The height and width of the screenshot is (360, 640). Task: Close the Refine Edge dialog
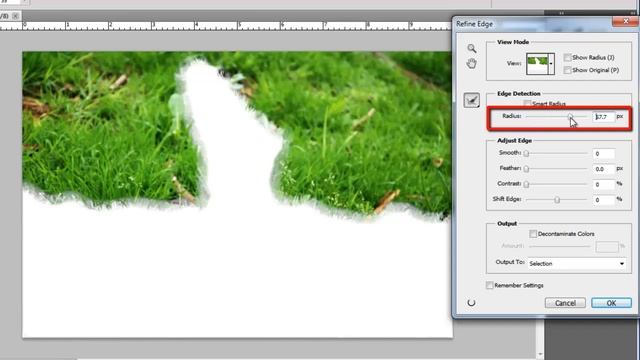(625, 21)
